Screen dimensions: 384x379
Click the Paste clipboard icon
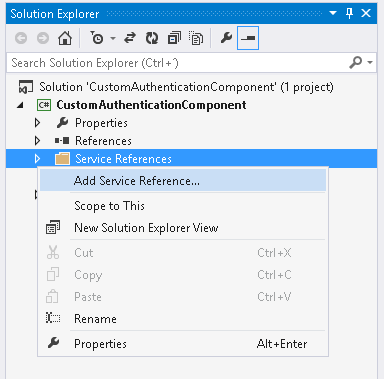[x=52, y=296]
